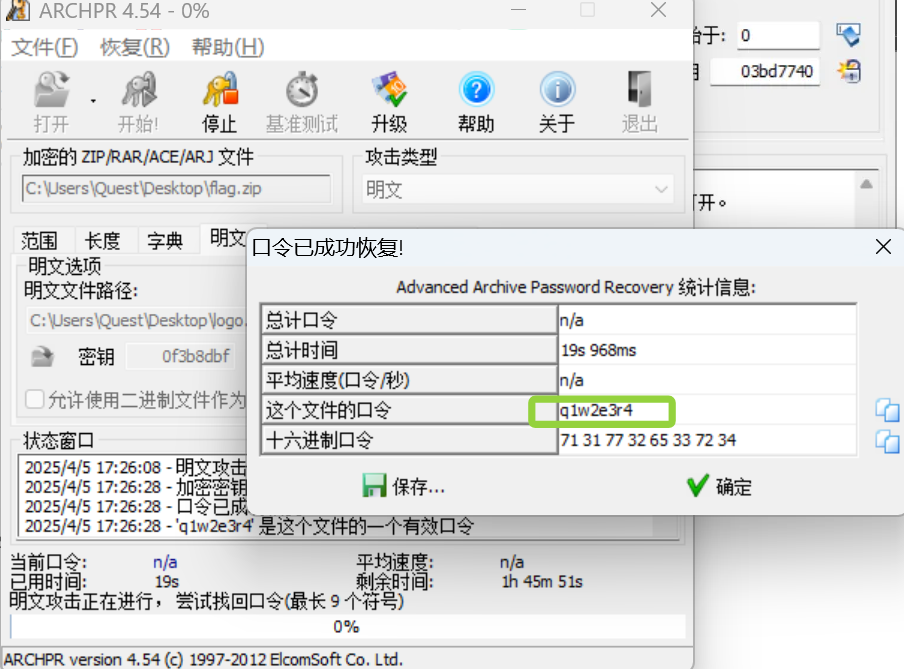Confirm with the 确定 button
Screen dimensions: 904x669
click(720, 486)
